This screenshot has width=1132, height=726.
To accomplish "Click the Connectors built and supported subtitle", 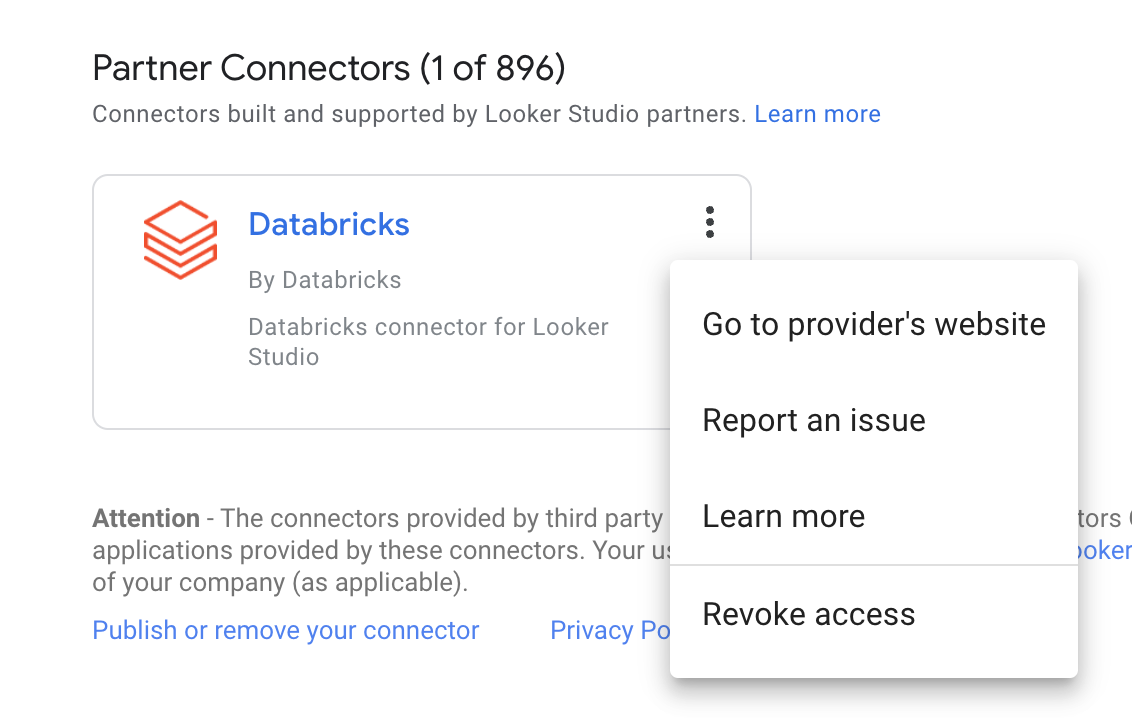I will point(419,114).
